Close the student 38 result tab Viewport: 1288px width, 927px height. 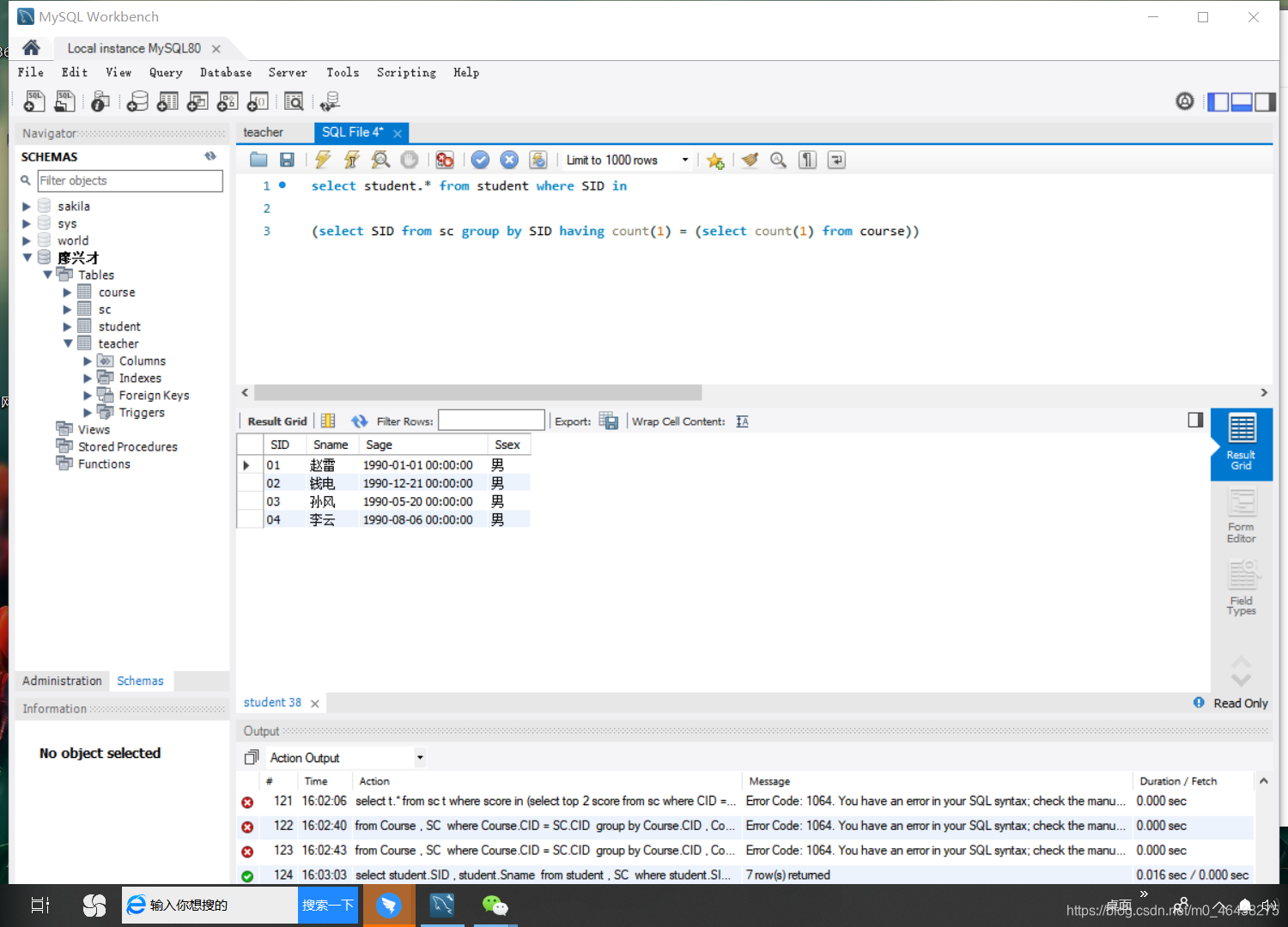(315, 704)
